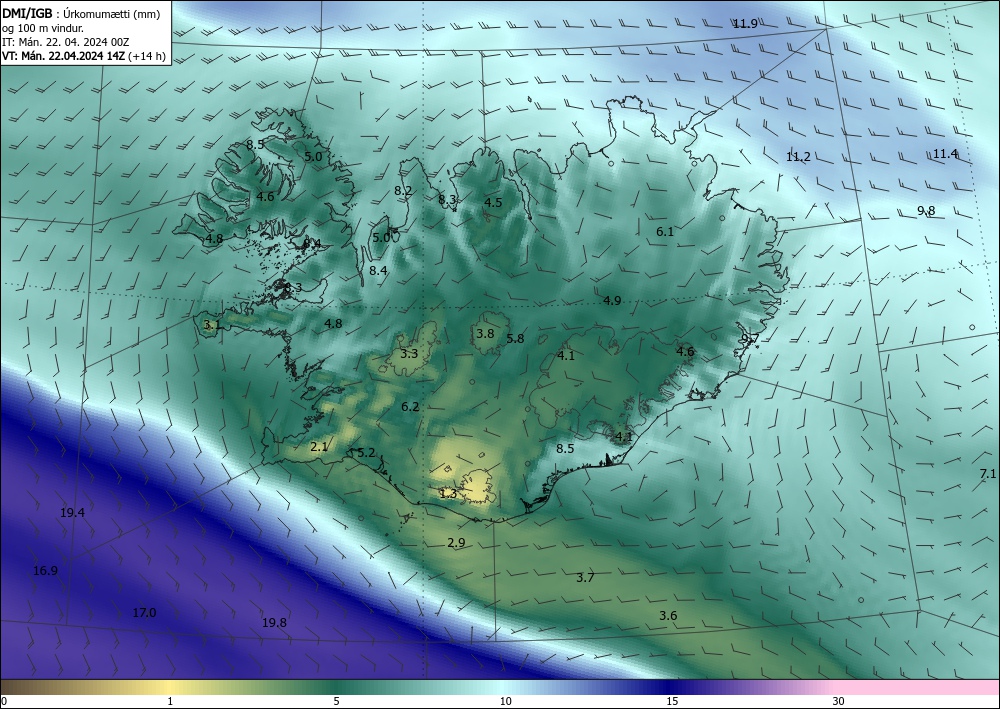Click the yellow section of the color bar
The height and width of the screenshot is (709, 1000).
click(x=170, y=687)
